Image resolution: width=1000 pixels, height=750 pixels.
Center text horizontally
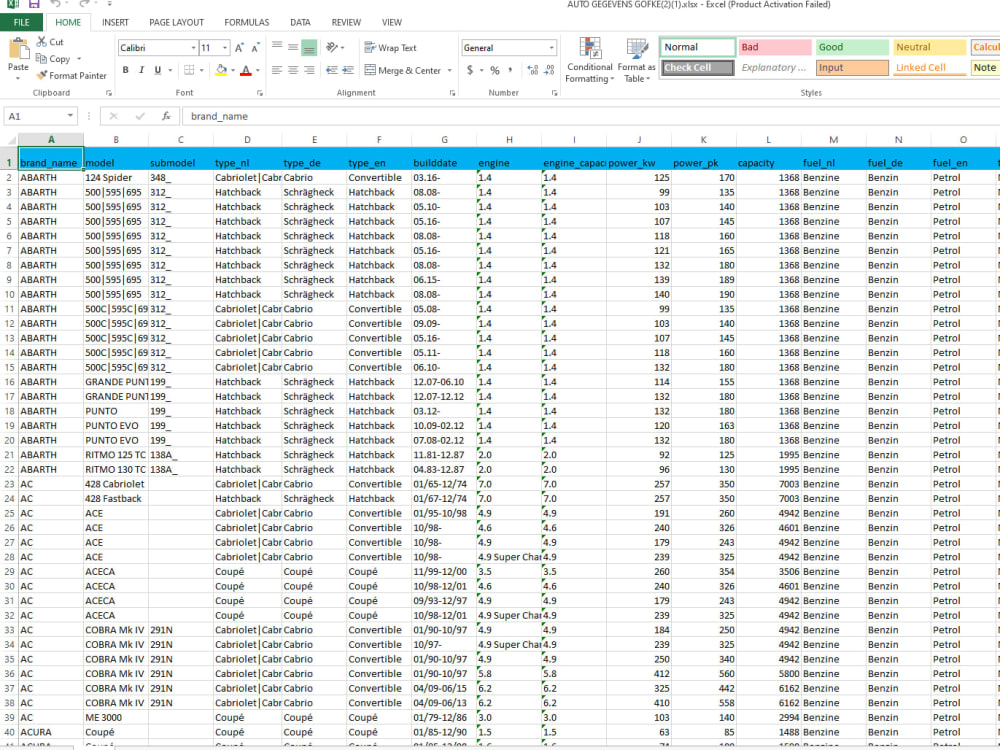[293, 70]
